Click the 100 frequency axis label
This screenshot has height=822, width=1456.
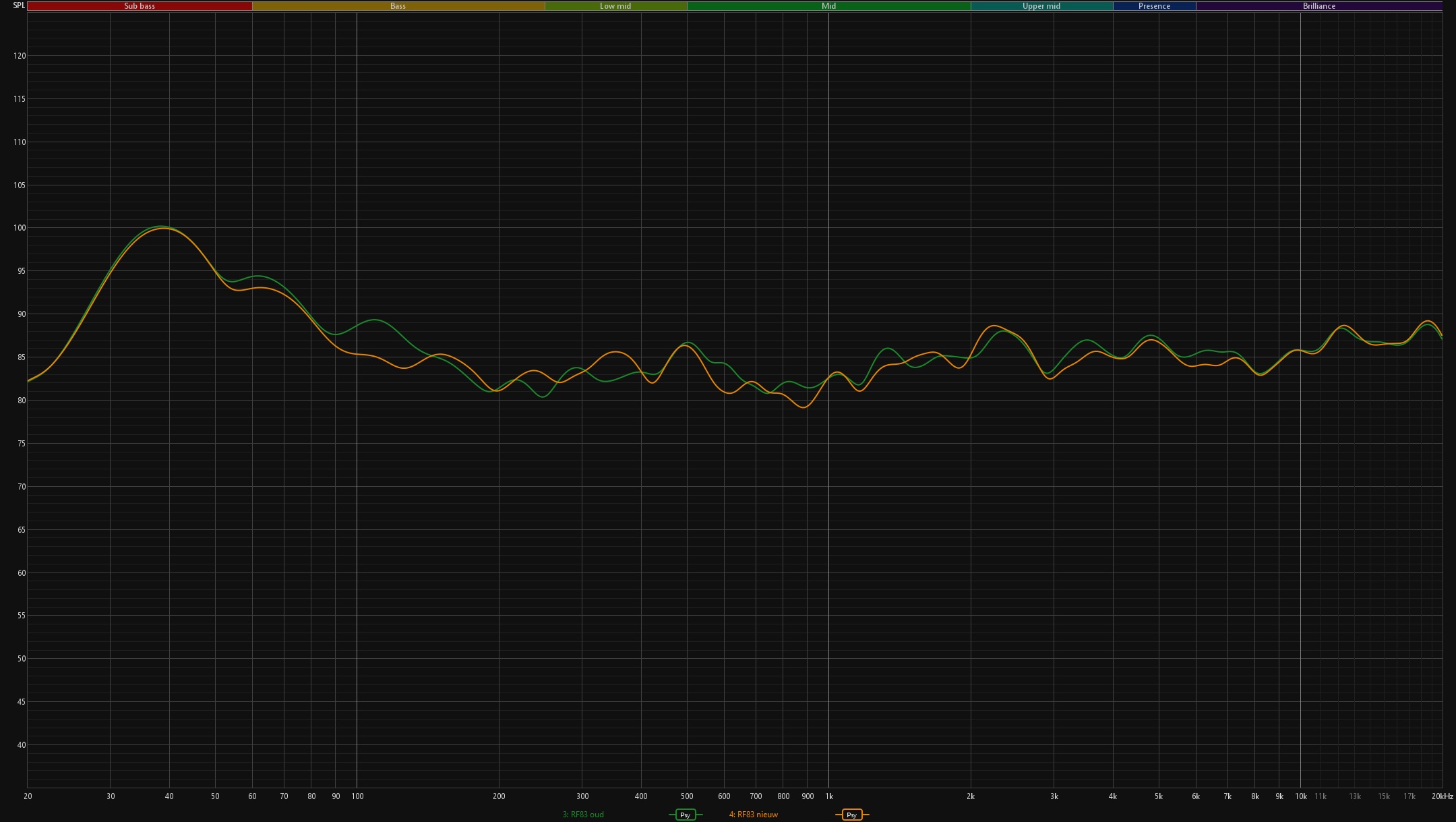(x=357, y=796)
